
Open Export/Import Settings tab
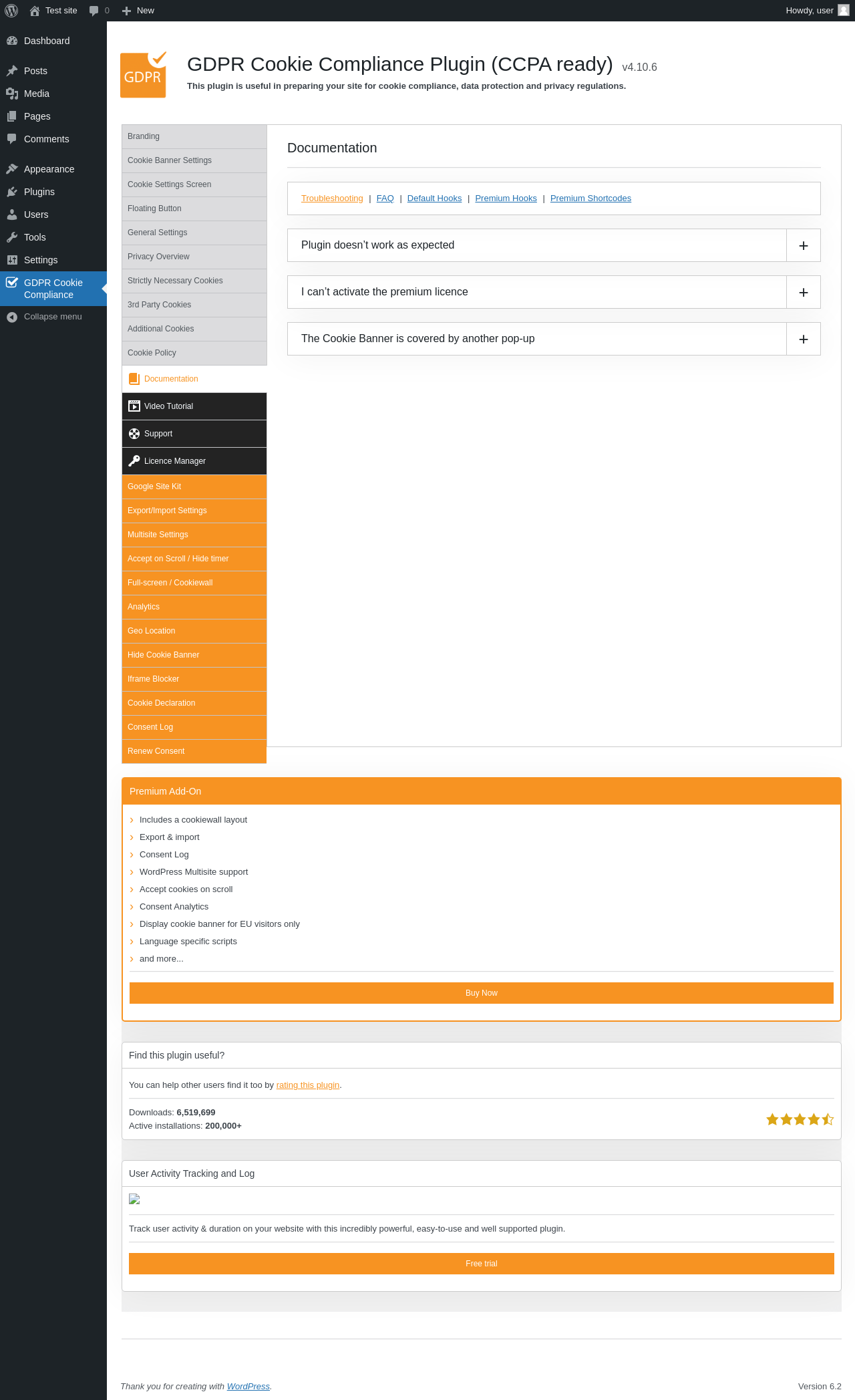pyautogui.click(x=194, y=511)
